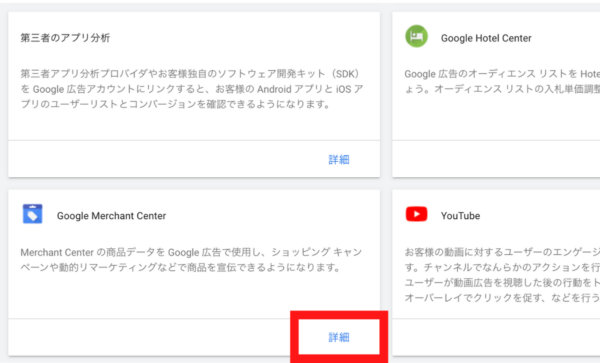Image resolution: width=600 pixels, height=363 pixels.
Task: Open 詳細 link in 第三者のアプリ分析 card
Action: tap(339, 159)
